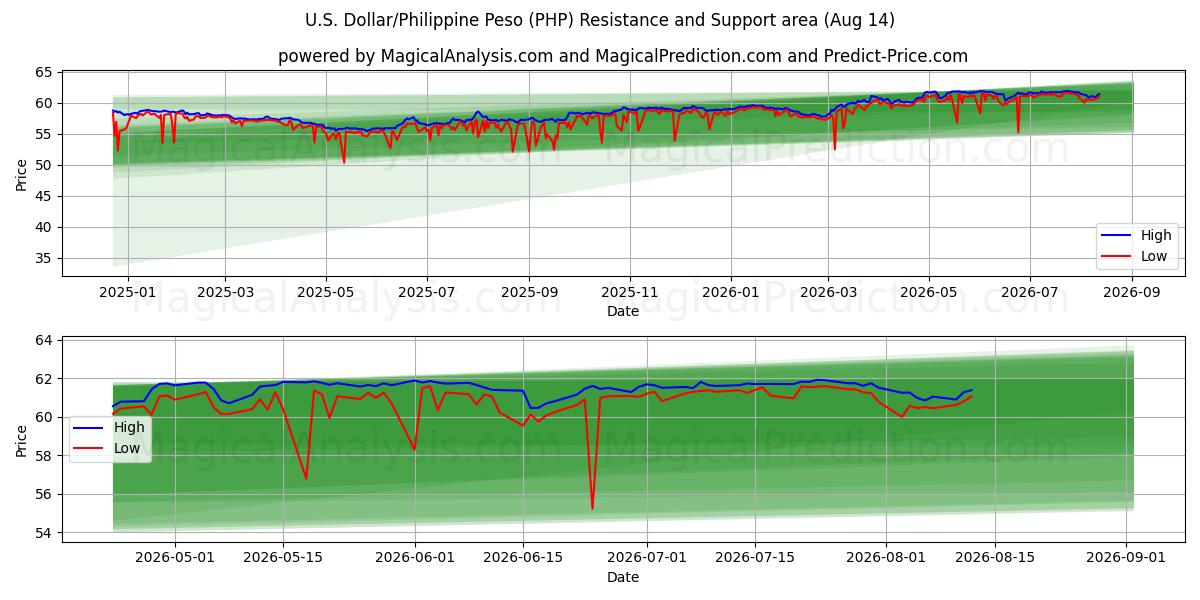Image resolution: width=1200 pixels, height=600 pixels.
Task: Click the '2026-05' tick label
Action: [929, 292]
